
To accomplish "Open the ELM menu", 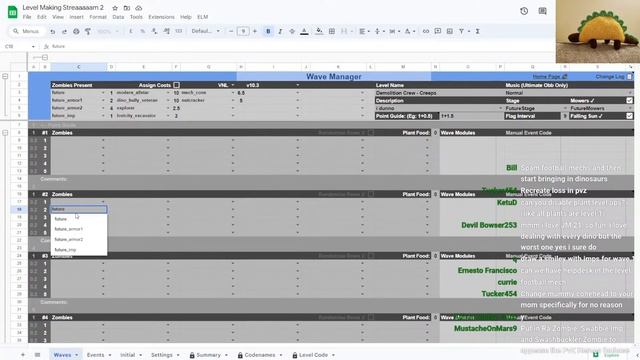I will 202,17.
